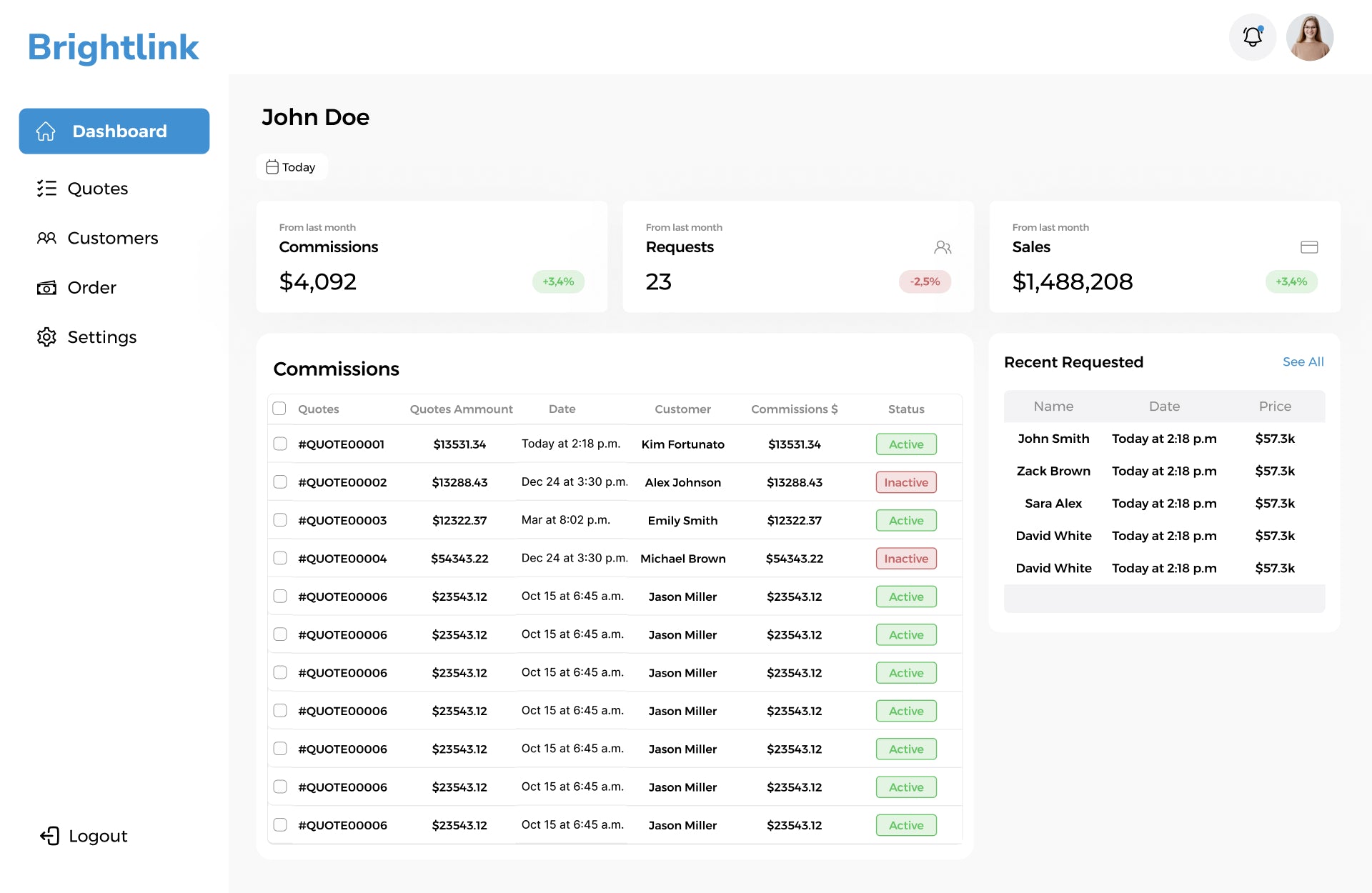
Task: Click the notification bell icon
Action: (x=1252, y=37)
